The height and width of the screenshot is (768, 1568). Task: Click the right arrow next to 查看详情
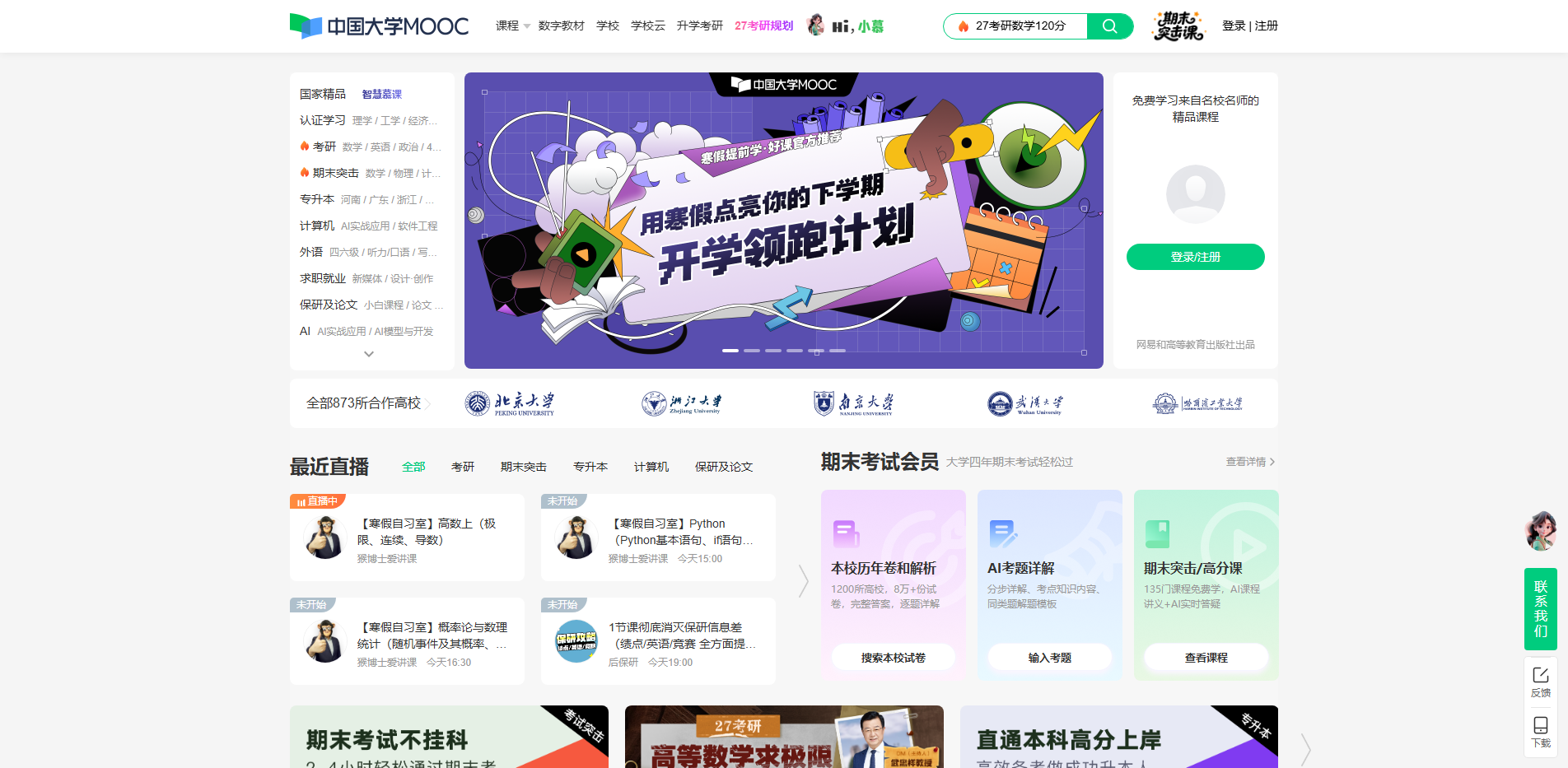pos(1271,462)
